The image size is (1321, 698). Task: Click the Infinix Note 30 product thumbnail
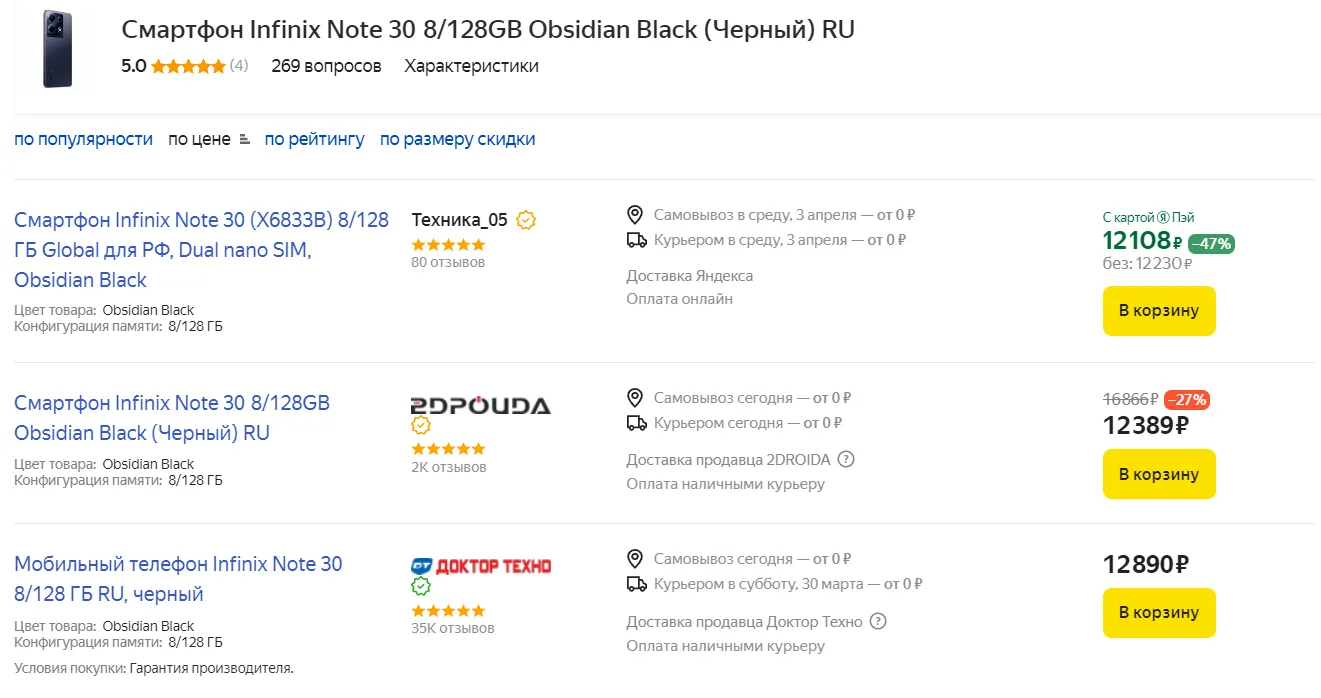tap(57, 49)
